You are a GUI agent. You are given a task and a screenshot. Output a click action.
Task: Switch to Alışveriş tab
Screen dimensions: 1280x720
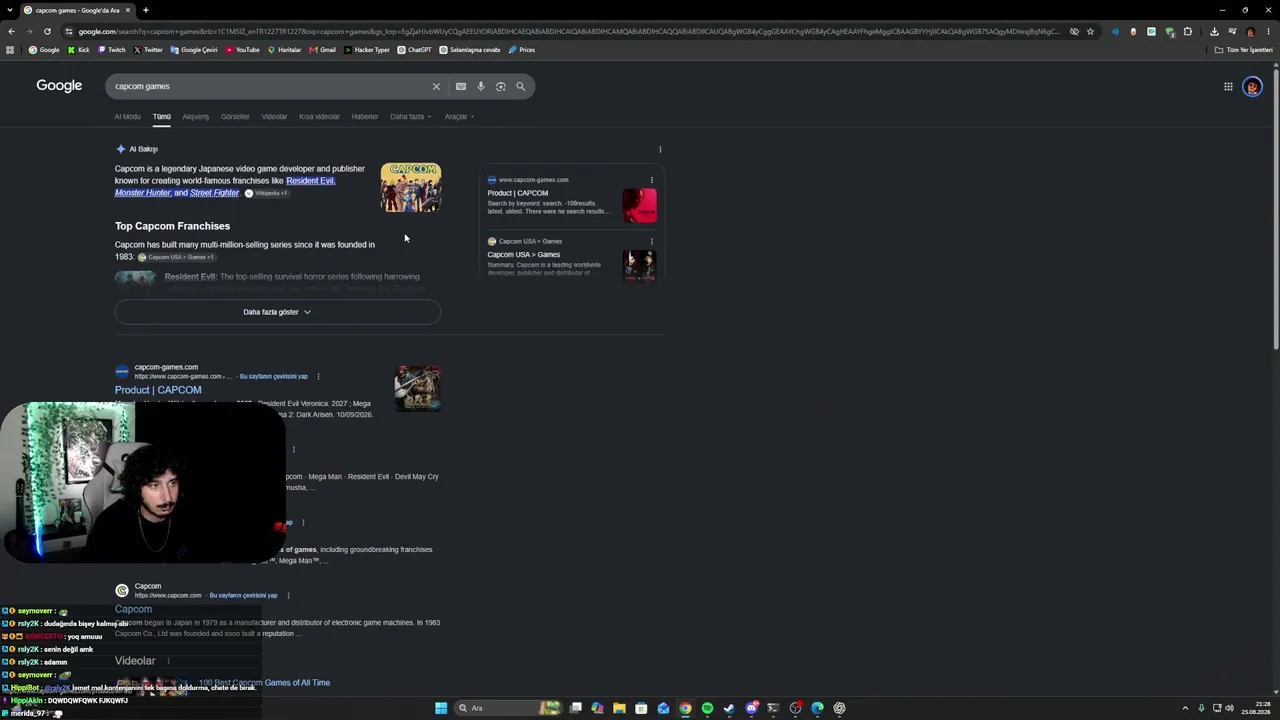point(196,117)
